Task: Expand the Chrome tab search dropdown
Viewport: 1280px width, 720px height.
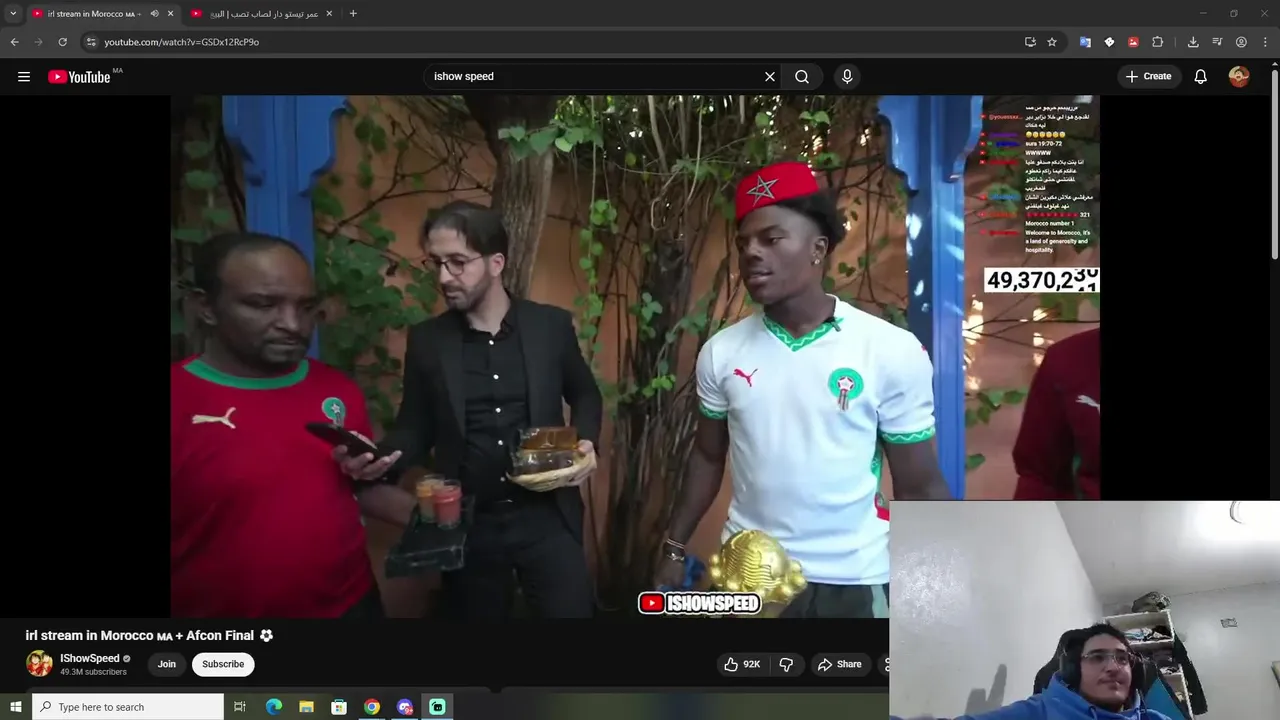Action: 13,14
